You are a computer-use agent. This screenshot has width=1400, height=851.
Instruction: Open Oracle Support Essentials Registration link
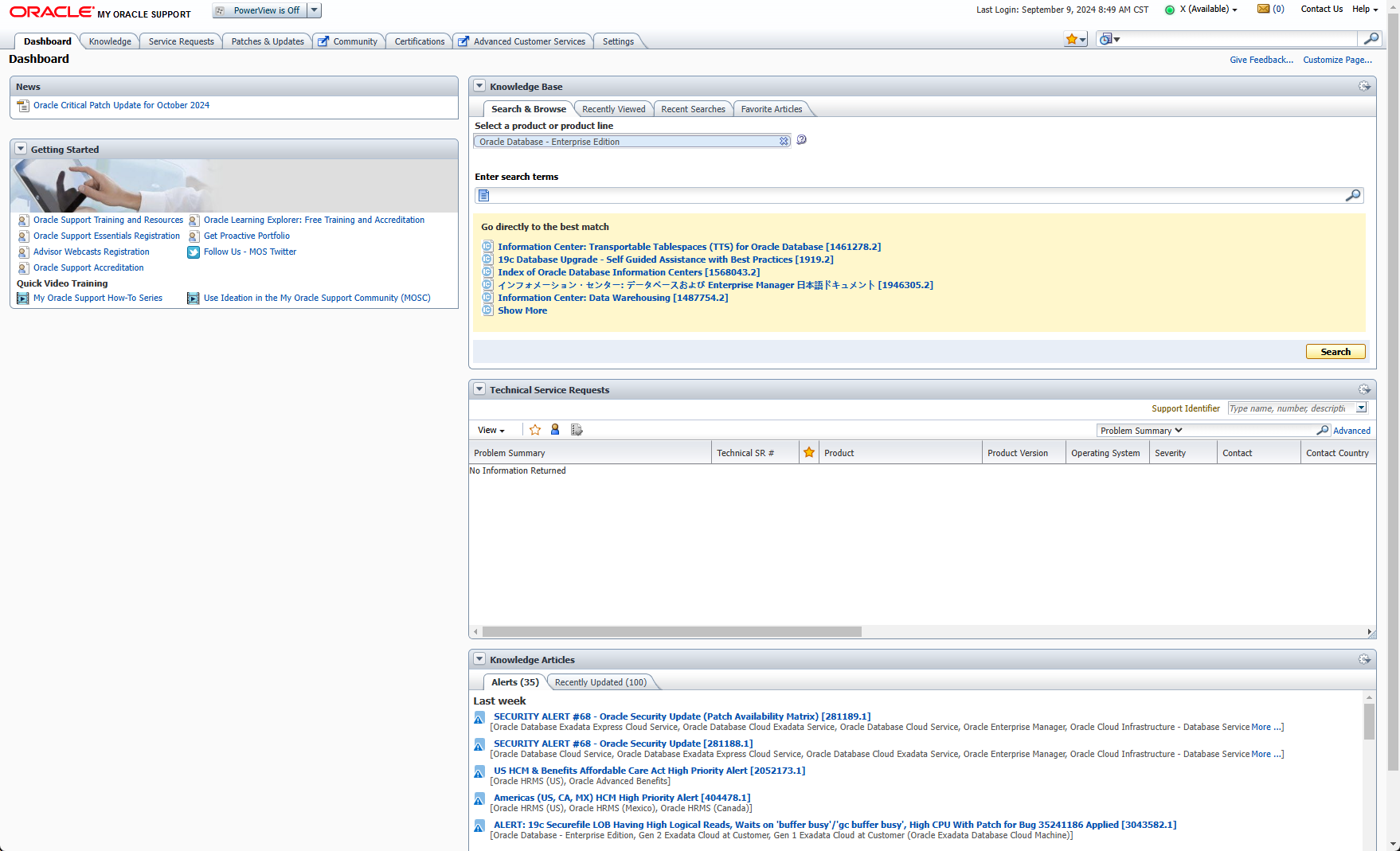coord(107,236)
